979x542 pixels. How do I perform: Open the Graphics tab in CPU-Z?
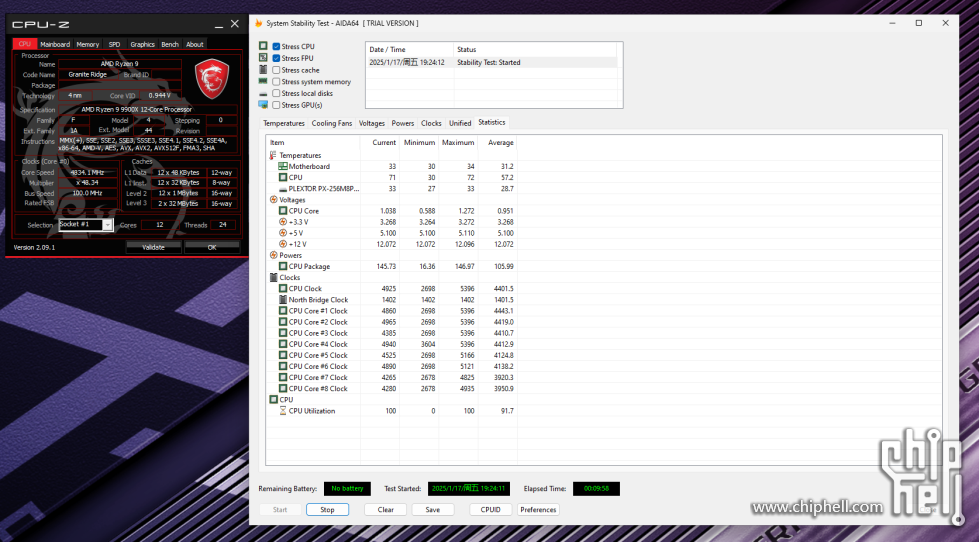pos(142,44)
